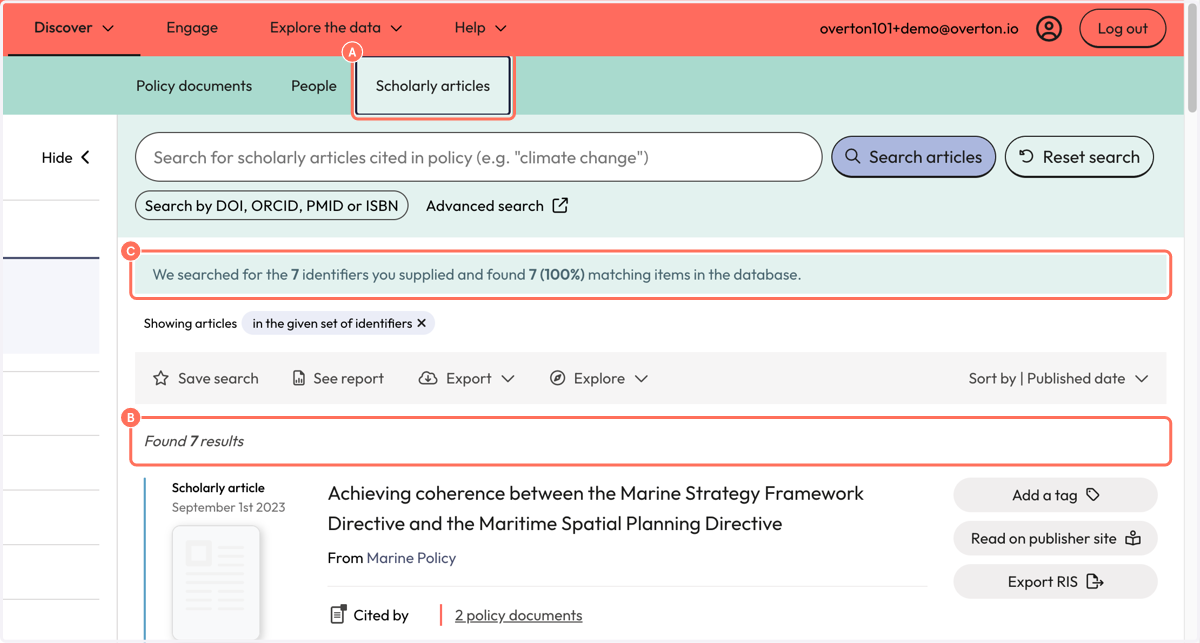1200x643 pixels.
Task: Open the 2 policy documents link
Action: 518,615
